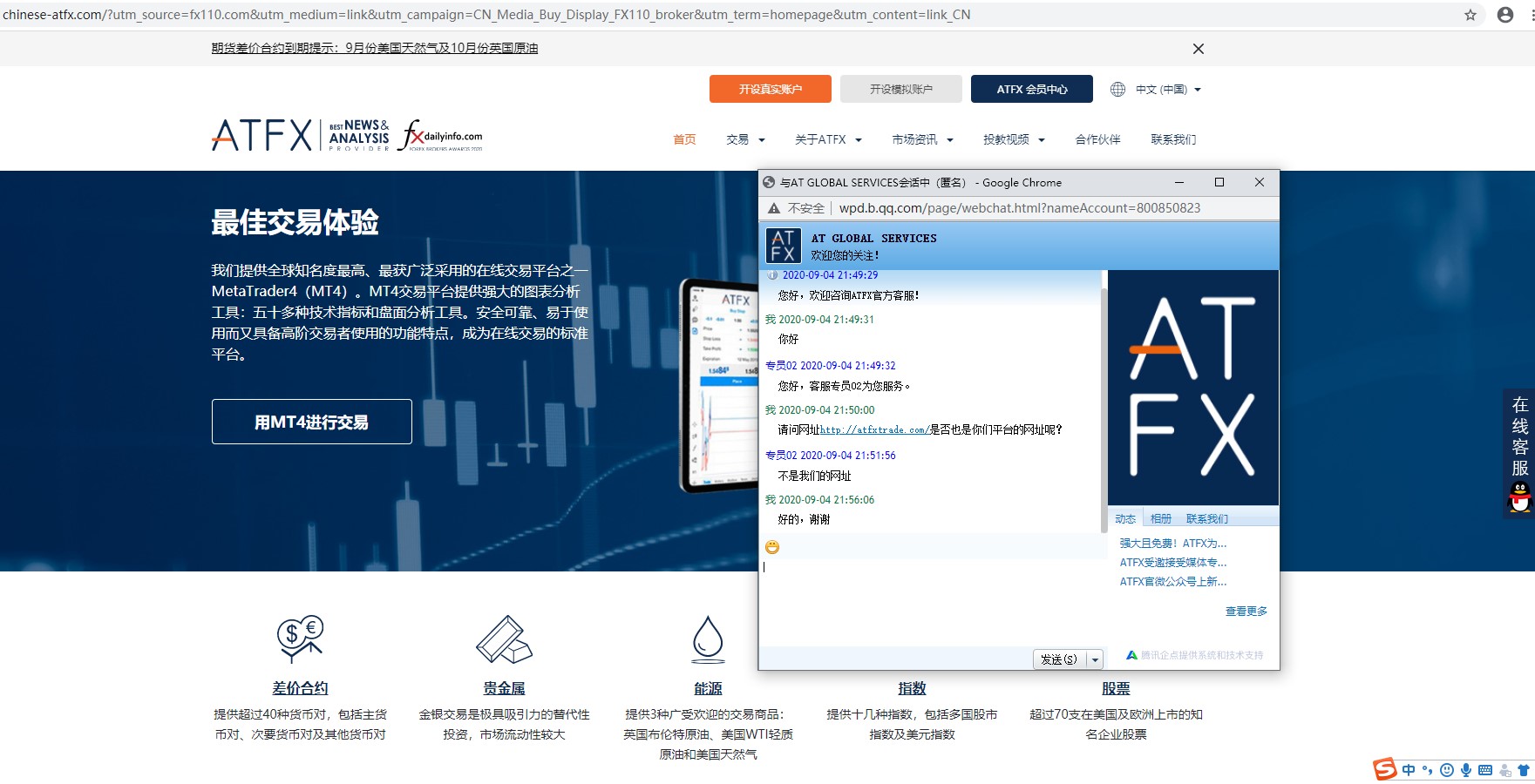This screenshot has height=784, width=1535.
Task: Click the main browser address bar URL
Action: tap(486, 15)
